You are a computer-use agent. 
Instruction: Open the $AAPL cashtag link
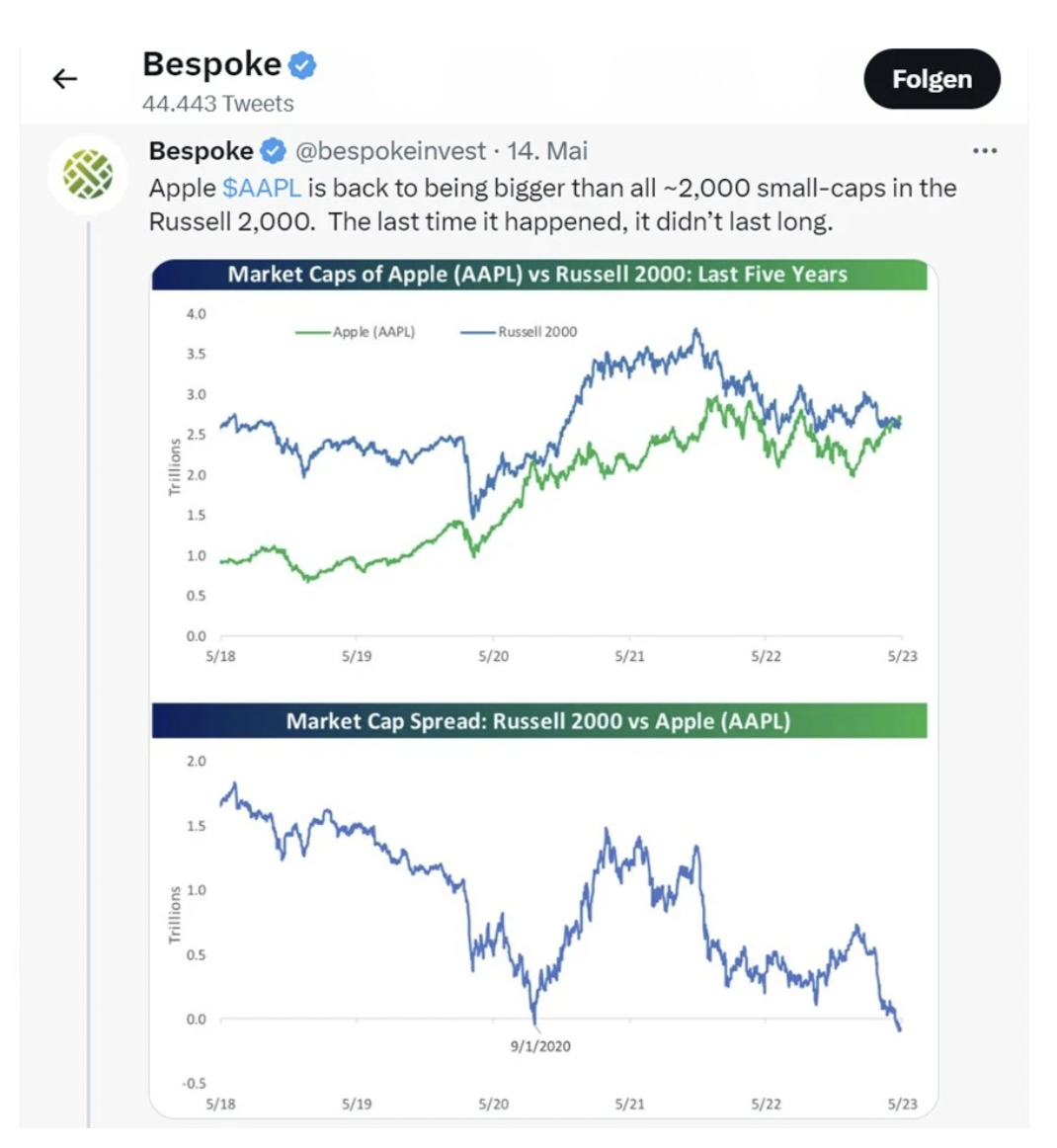pyautogui.click(x=262, y=188)
